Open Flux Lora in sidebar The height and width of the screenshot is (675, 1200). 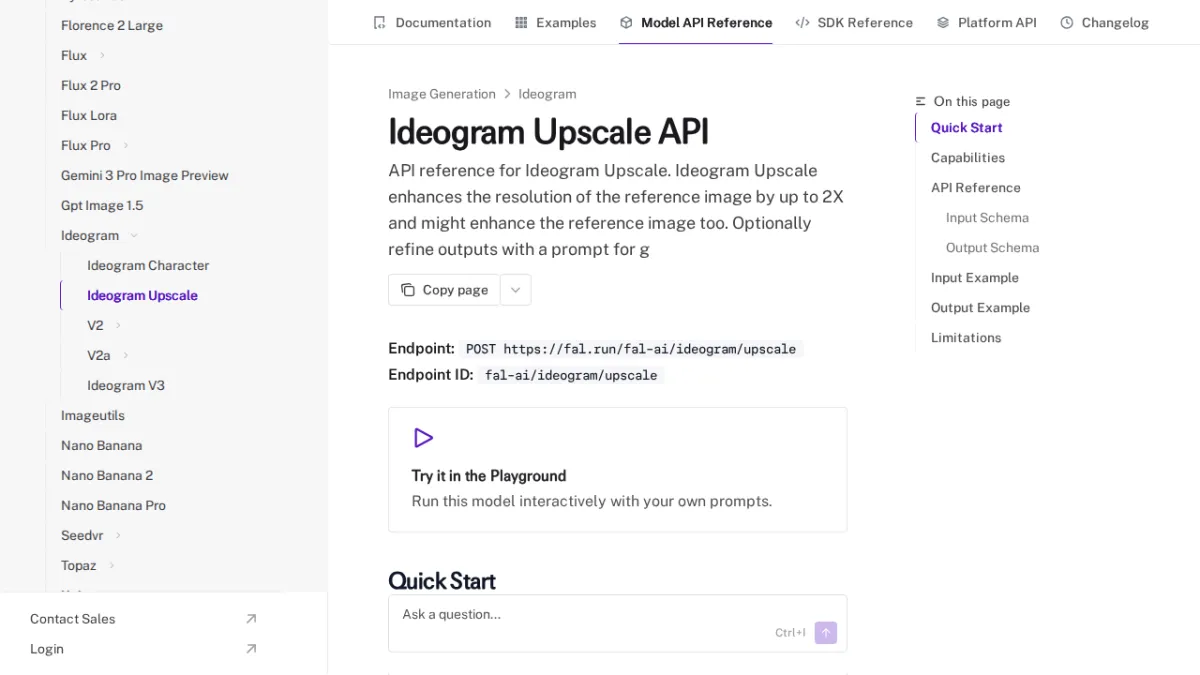pyautogui.click(x=89, y=115)
